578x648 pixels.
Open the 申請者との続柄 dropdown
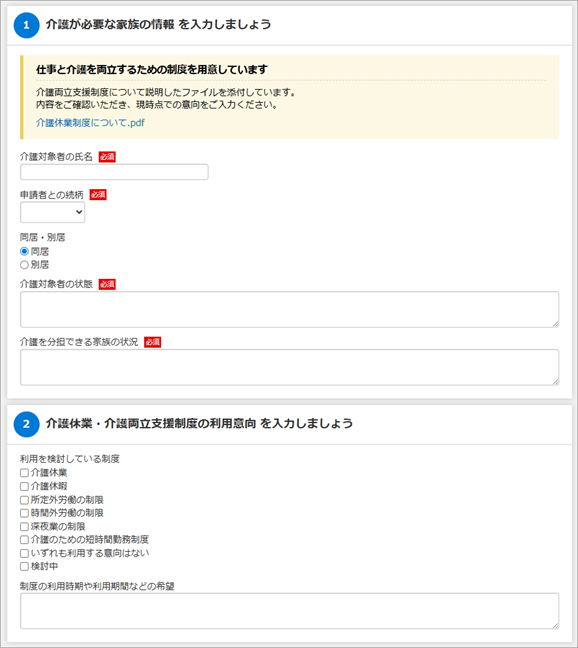coord(52,212)
